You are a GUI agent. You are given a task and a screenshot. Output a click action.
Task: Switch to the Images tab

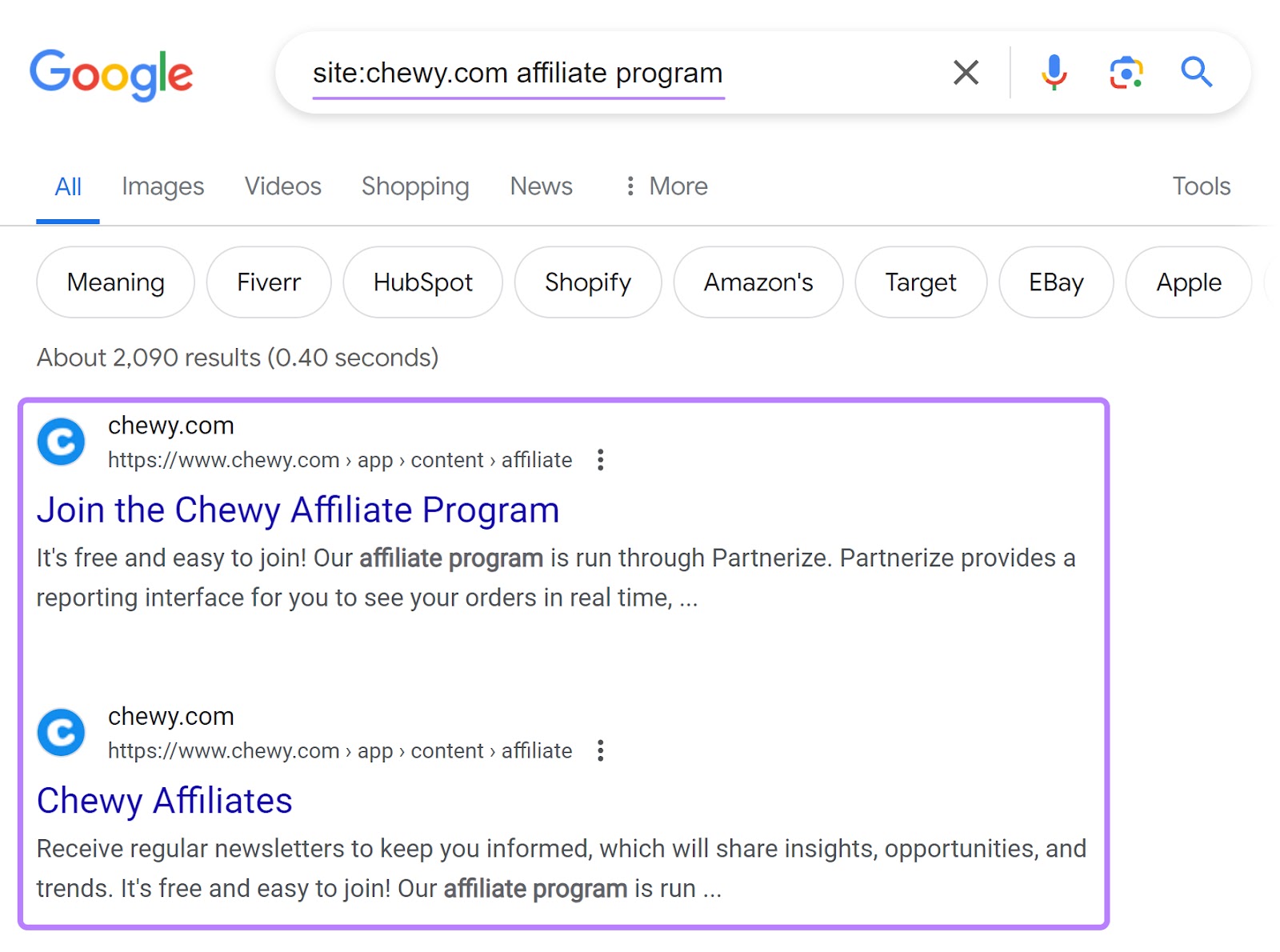point(162,186)
